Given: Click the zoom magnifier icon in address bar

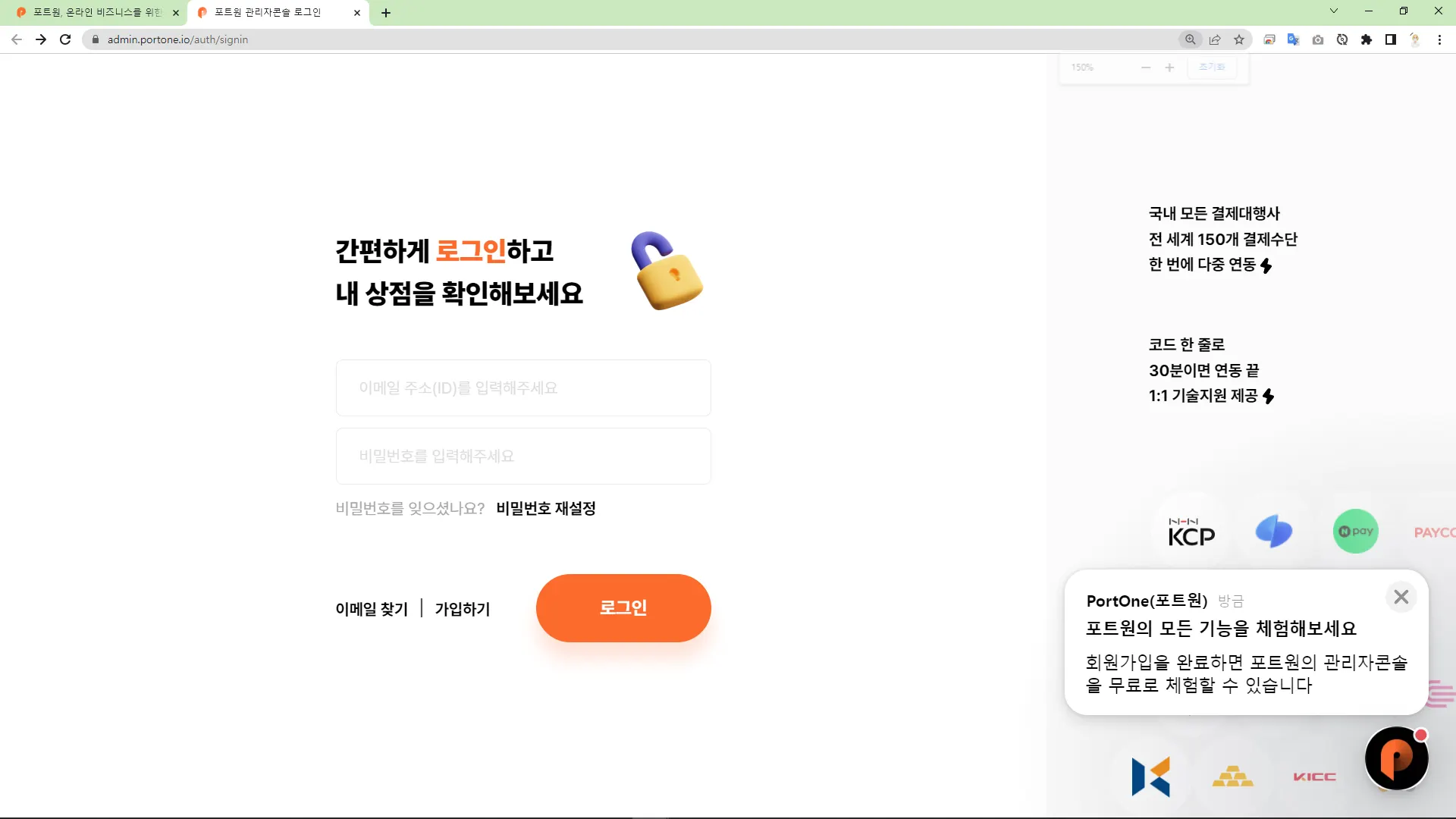Looking at the screenshot, I should 1191,39.
